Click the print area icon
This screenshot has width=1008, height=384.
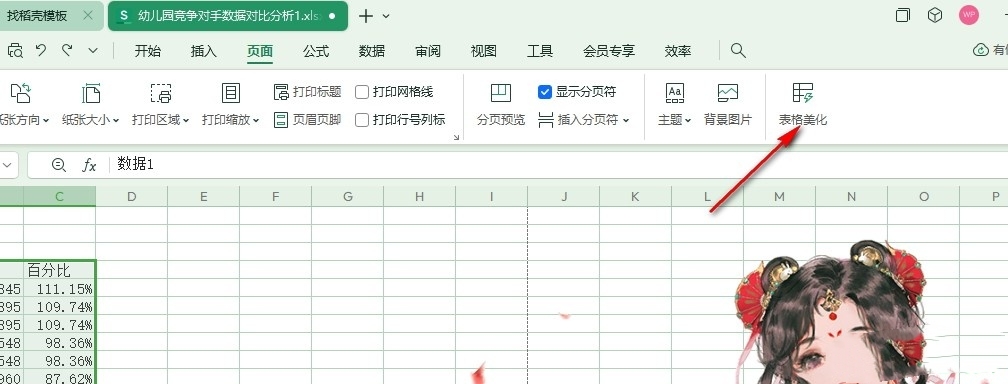coord(161,93)
